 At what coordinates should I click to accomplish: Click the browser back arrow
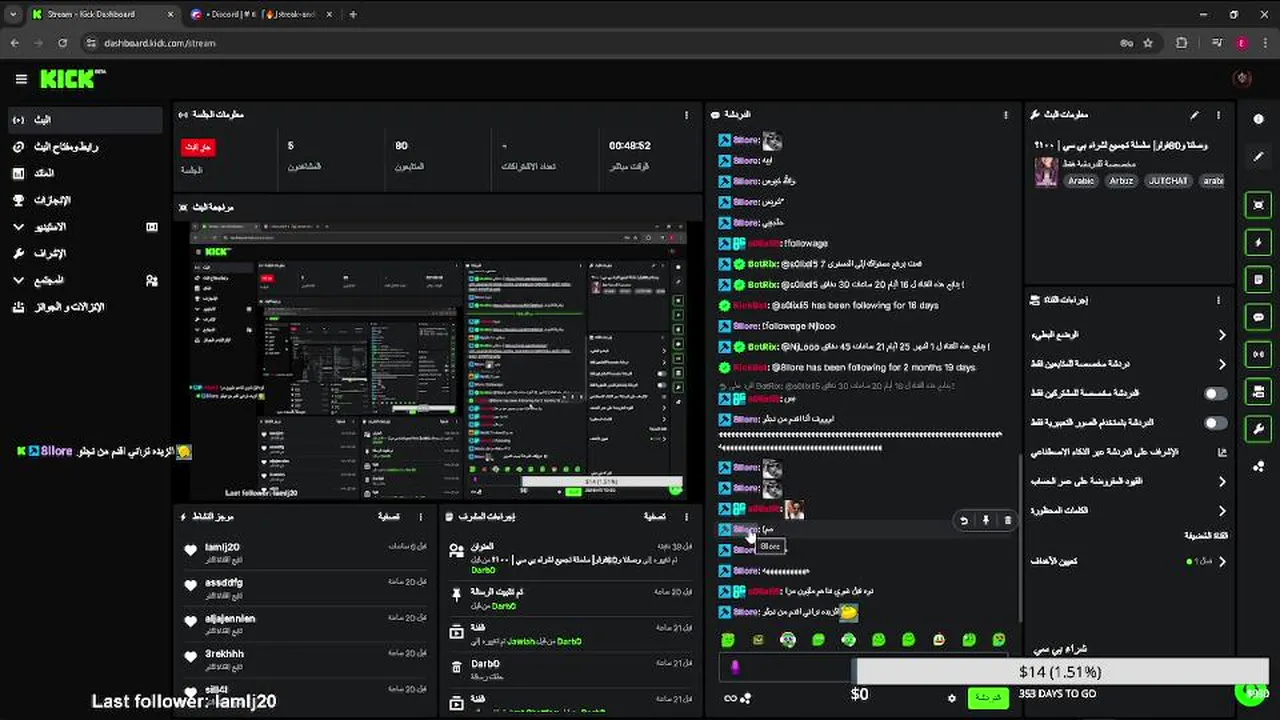click(15, 43)
